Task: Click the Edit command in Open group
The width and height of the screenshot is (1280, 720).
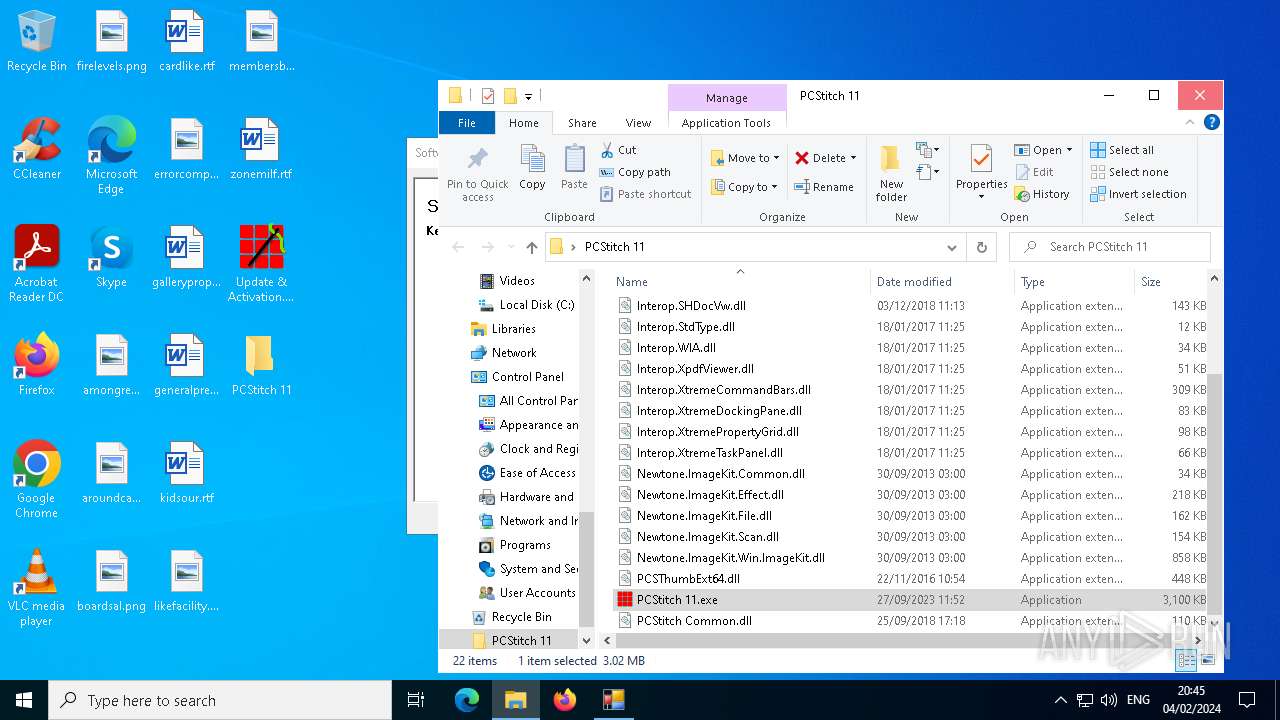Action: tap(1034, 172)
